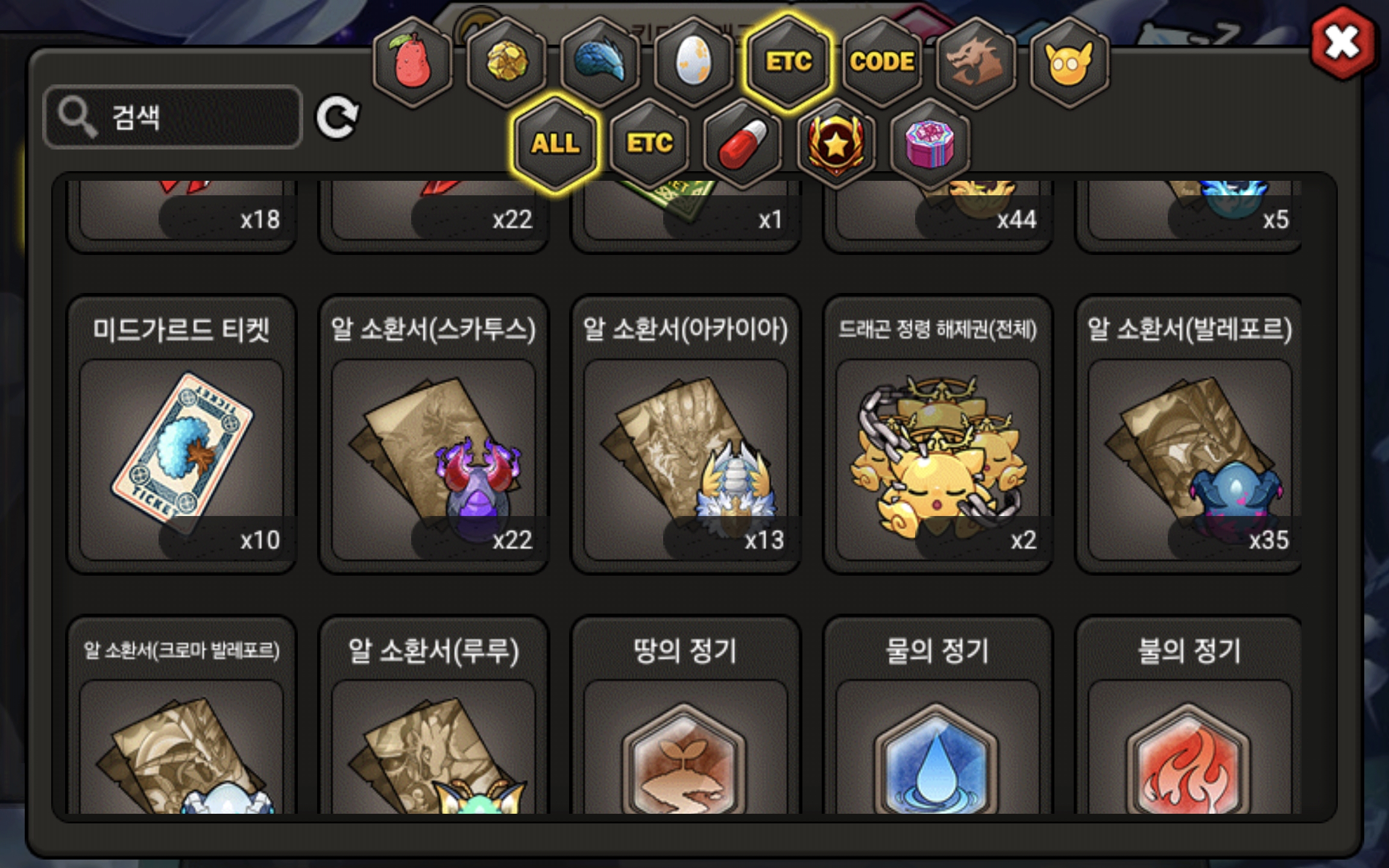Choose the 알 소환서(스카투스) scroll
1389x868 pixels.
[x=433, y=434]
